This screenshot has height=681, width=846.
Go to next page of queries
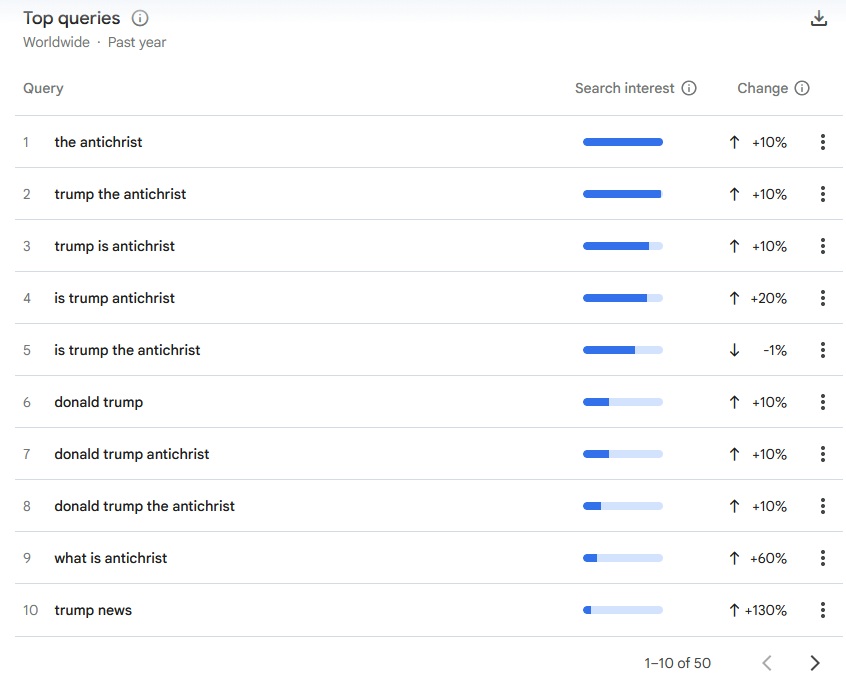tap(815, 663)
